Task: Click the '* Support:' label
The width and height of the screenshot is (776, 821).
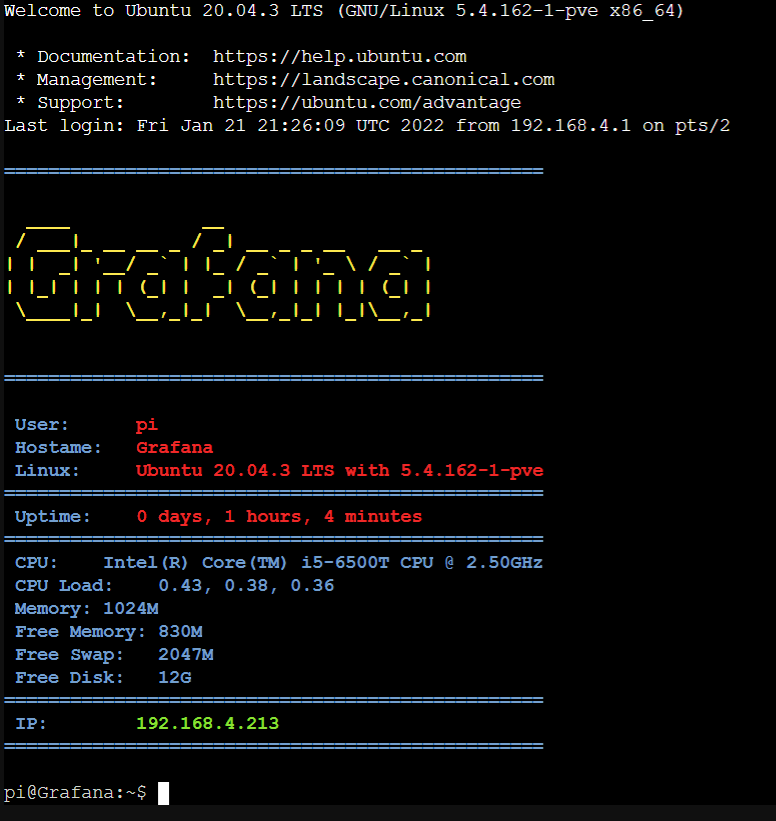Action: 70,103
